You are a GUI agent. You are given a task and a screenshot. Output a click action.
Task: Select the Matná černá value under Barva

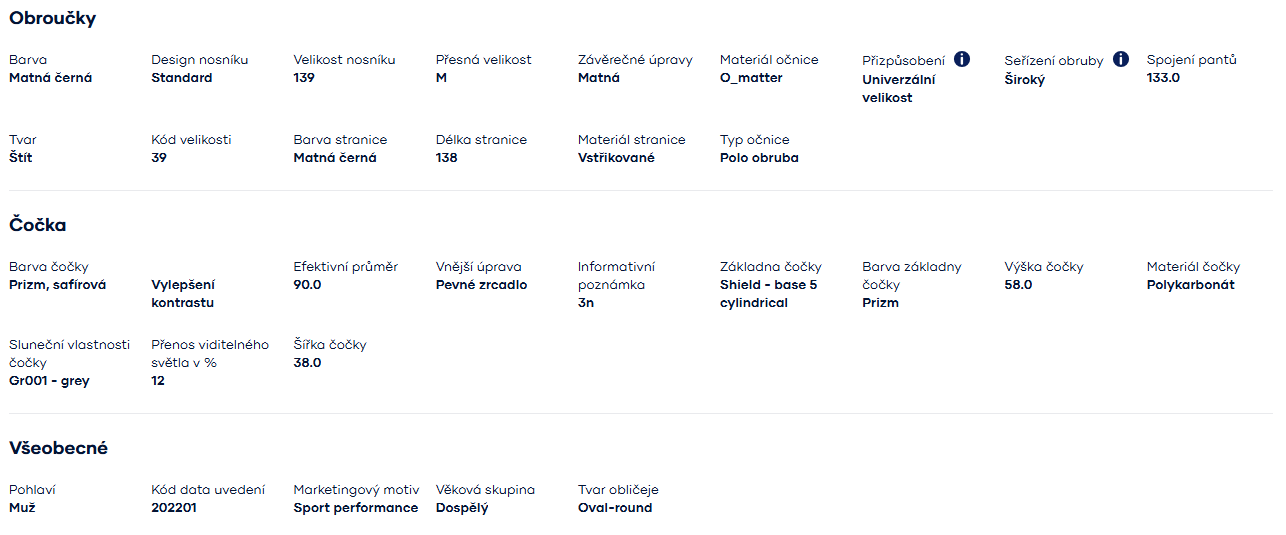[50, 78]
